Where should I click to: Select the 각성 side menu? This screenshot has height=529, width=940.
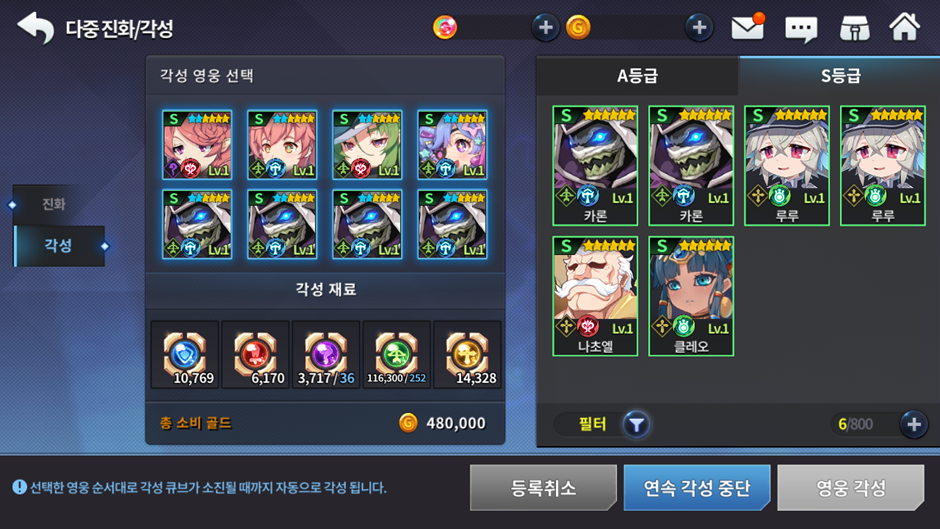[59, 246]
